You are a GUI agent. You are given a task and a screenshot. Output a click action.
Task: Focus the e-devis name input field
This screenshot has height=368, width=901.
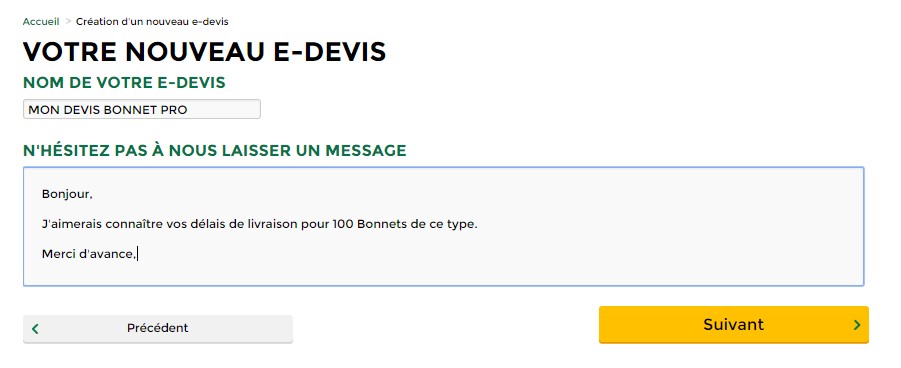pyautogui.click(x=142, y=109)
